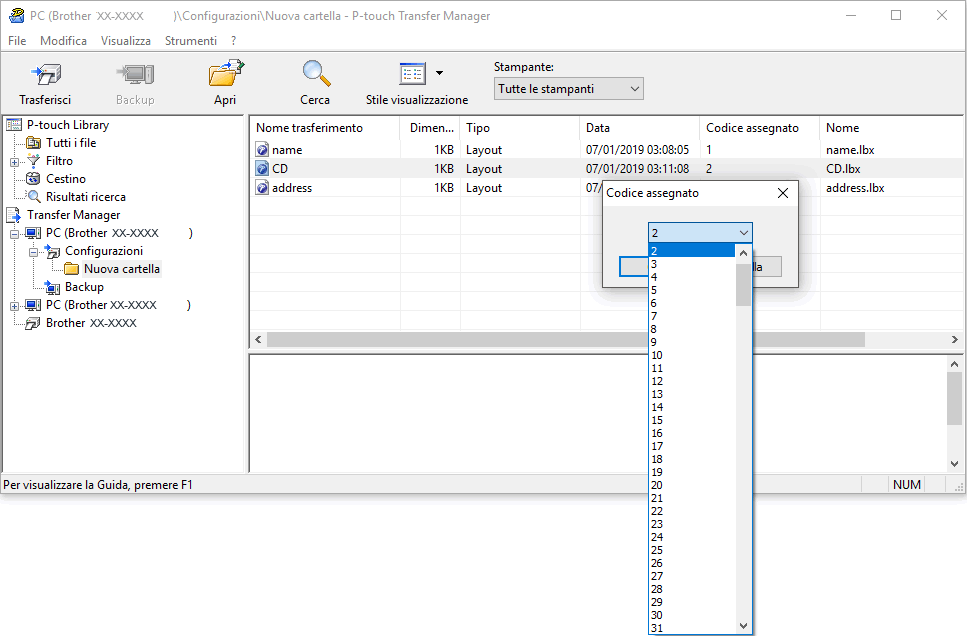Click the file list scroll left arrow
967x636 pixels.
[258, 339]
